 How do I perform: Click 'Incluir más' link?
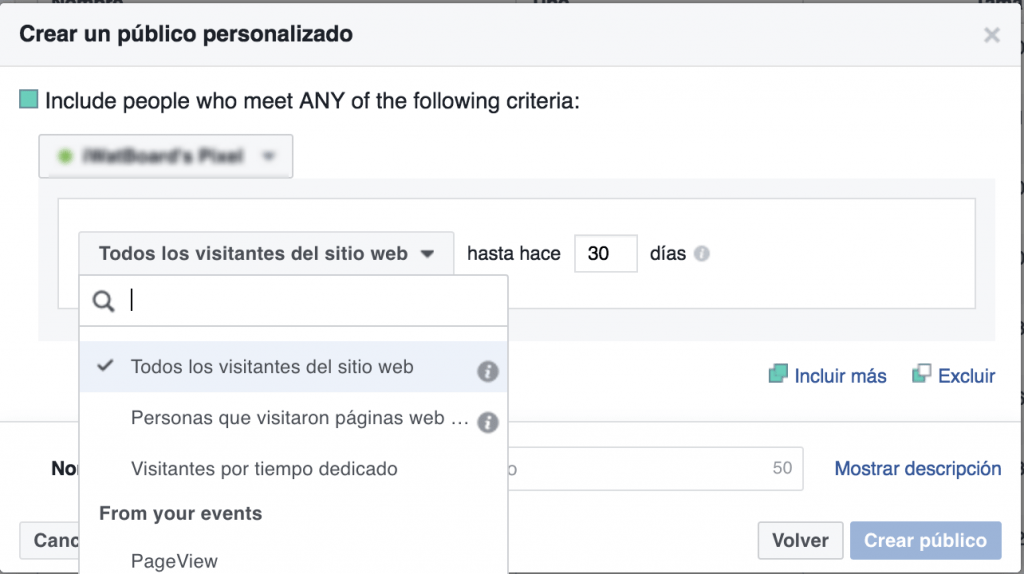828,375
